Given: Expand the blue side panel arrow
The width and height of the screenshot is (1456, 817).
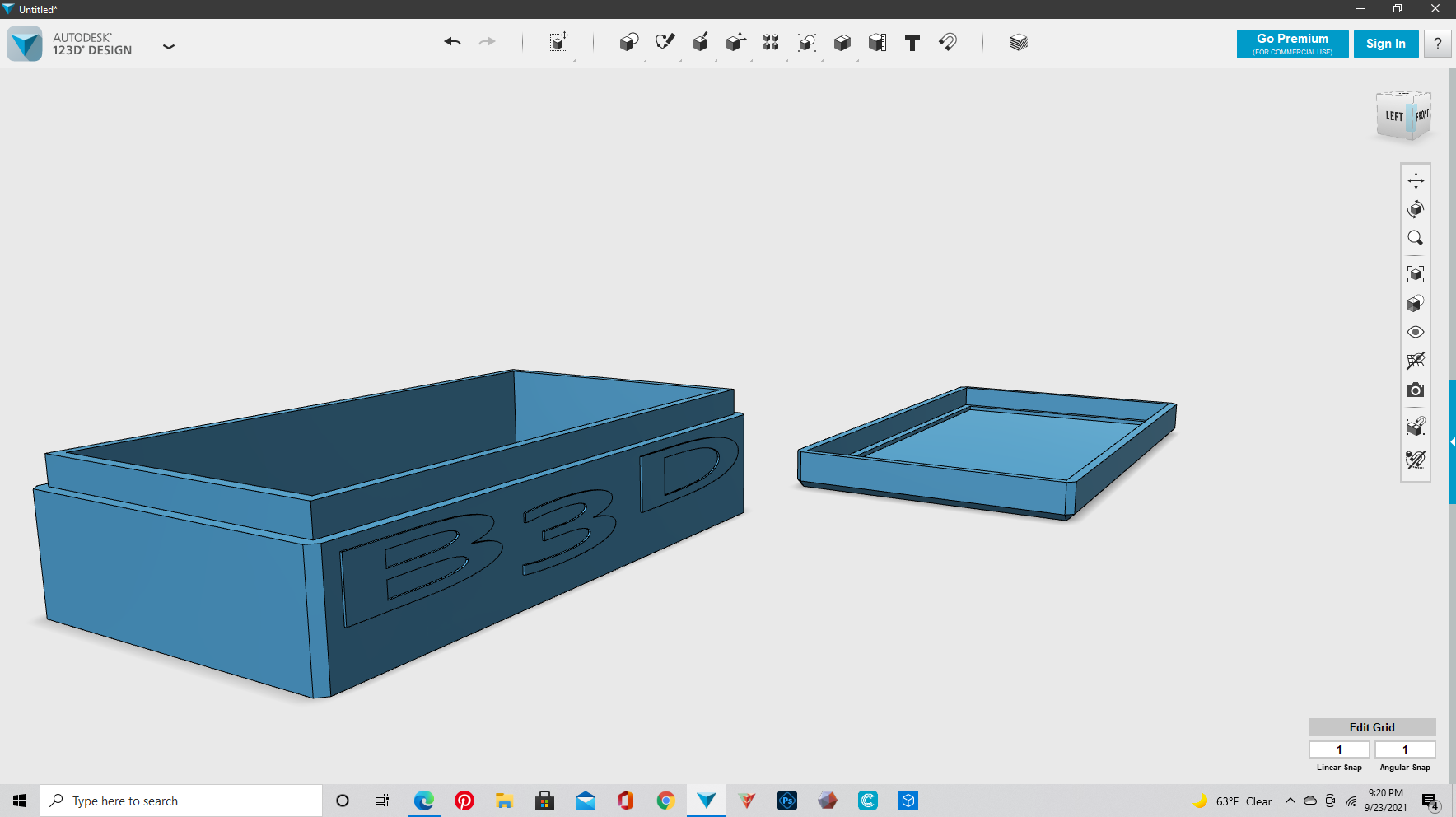Looking at the screenshot, I should click(1452, 442).
